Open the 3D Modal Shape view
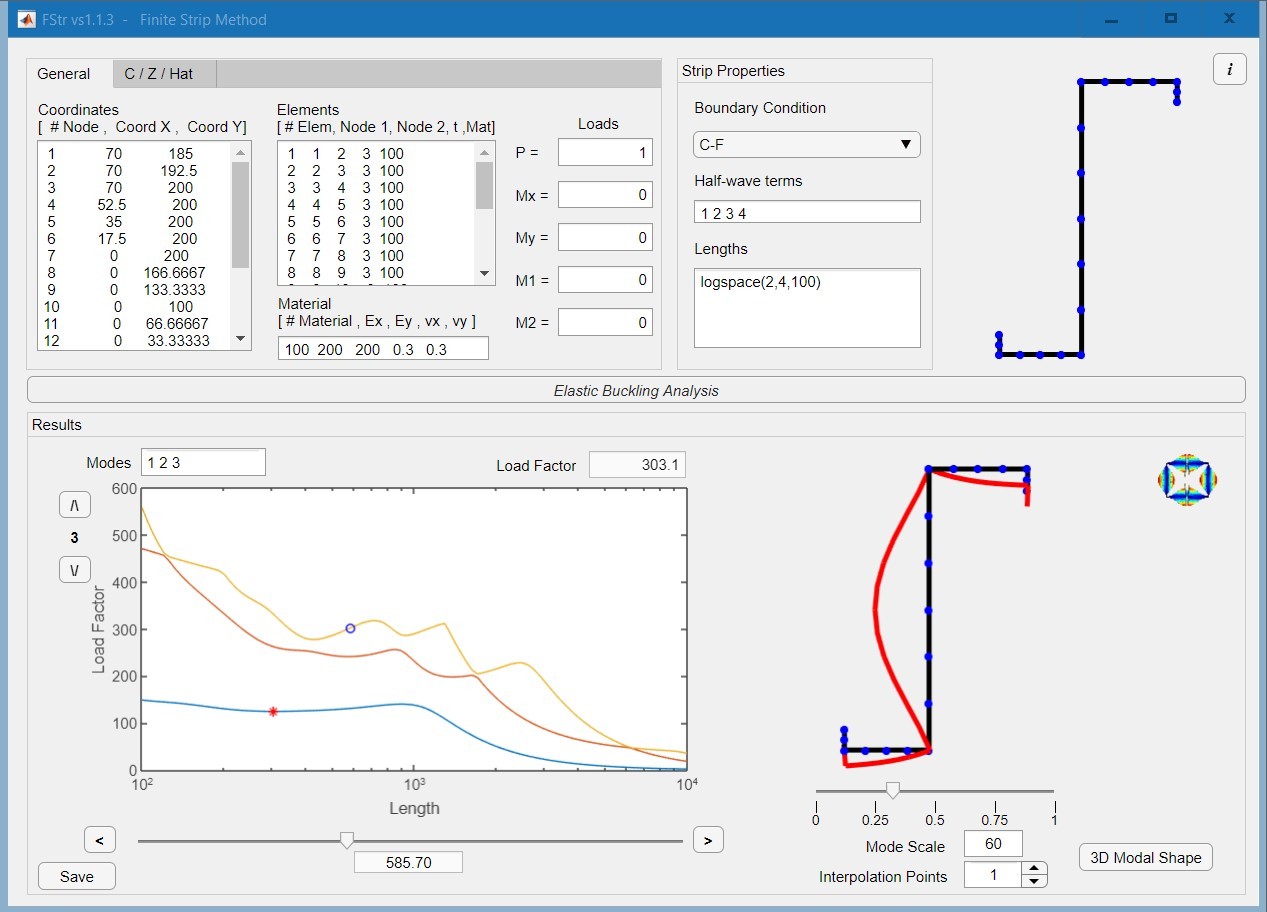 [1146, 857]
